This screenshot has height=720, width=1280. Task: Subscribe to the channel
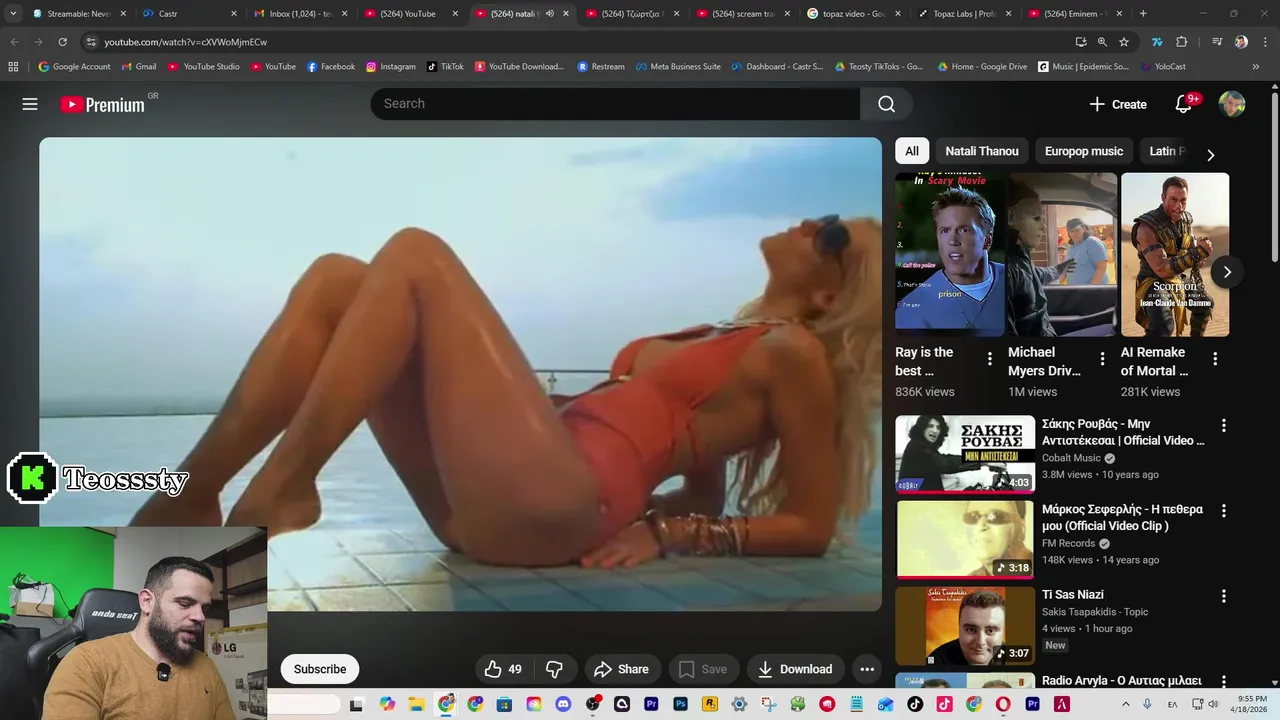pyautogui.click(x=320, y=669)
